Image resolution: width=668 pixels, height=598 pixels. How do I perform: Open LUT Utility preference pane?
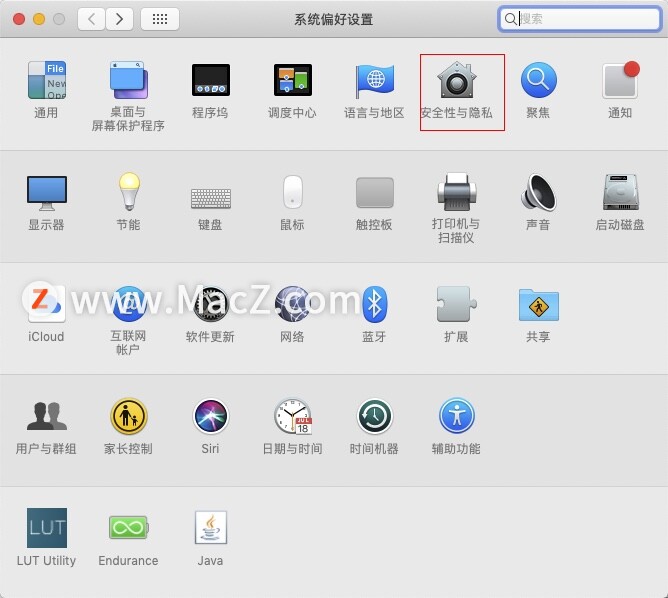pyautogui.click(x=46, y=528)
